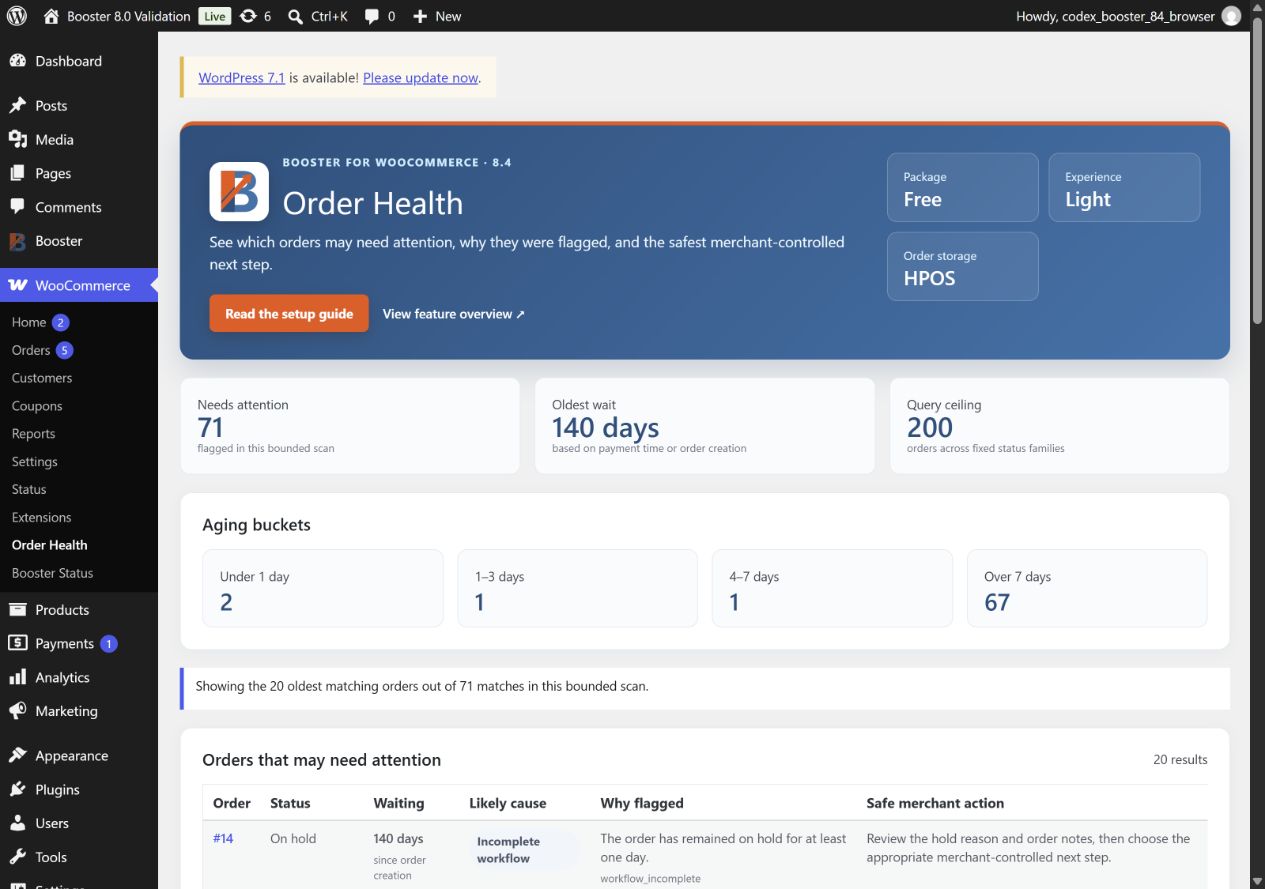Click the Oldest wait 140 days card

(x=705, y=425)
